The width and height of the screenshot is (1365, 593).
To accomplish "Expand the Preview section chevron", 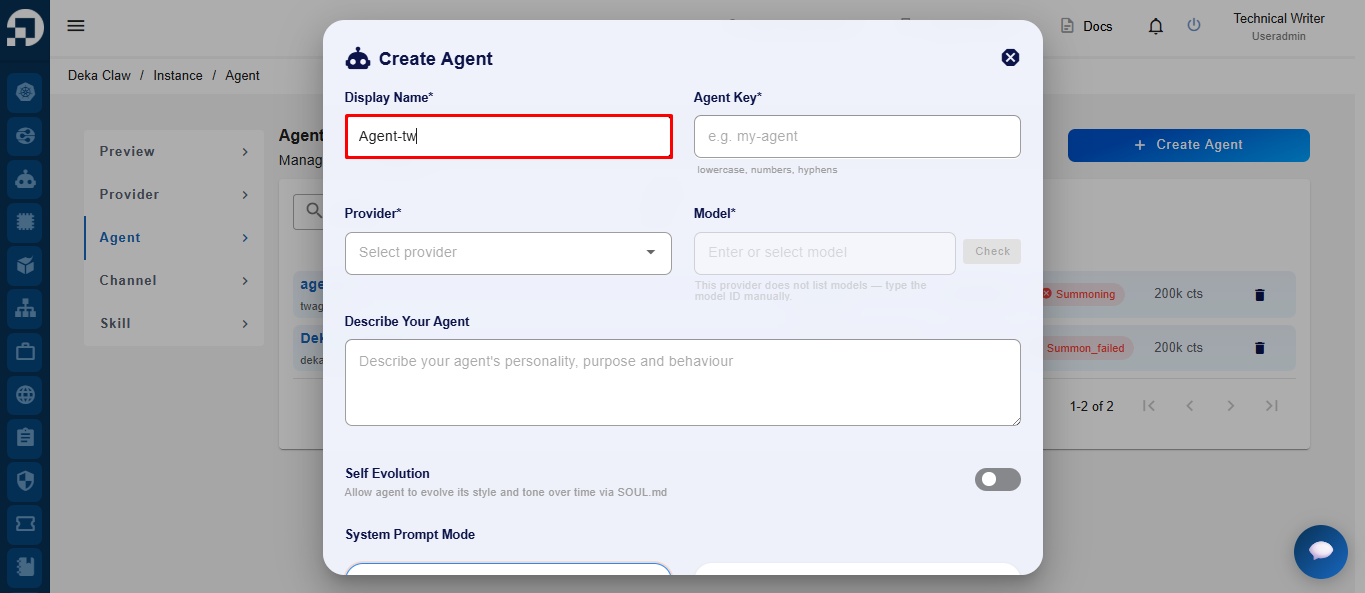I will coord(245,152).
